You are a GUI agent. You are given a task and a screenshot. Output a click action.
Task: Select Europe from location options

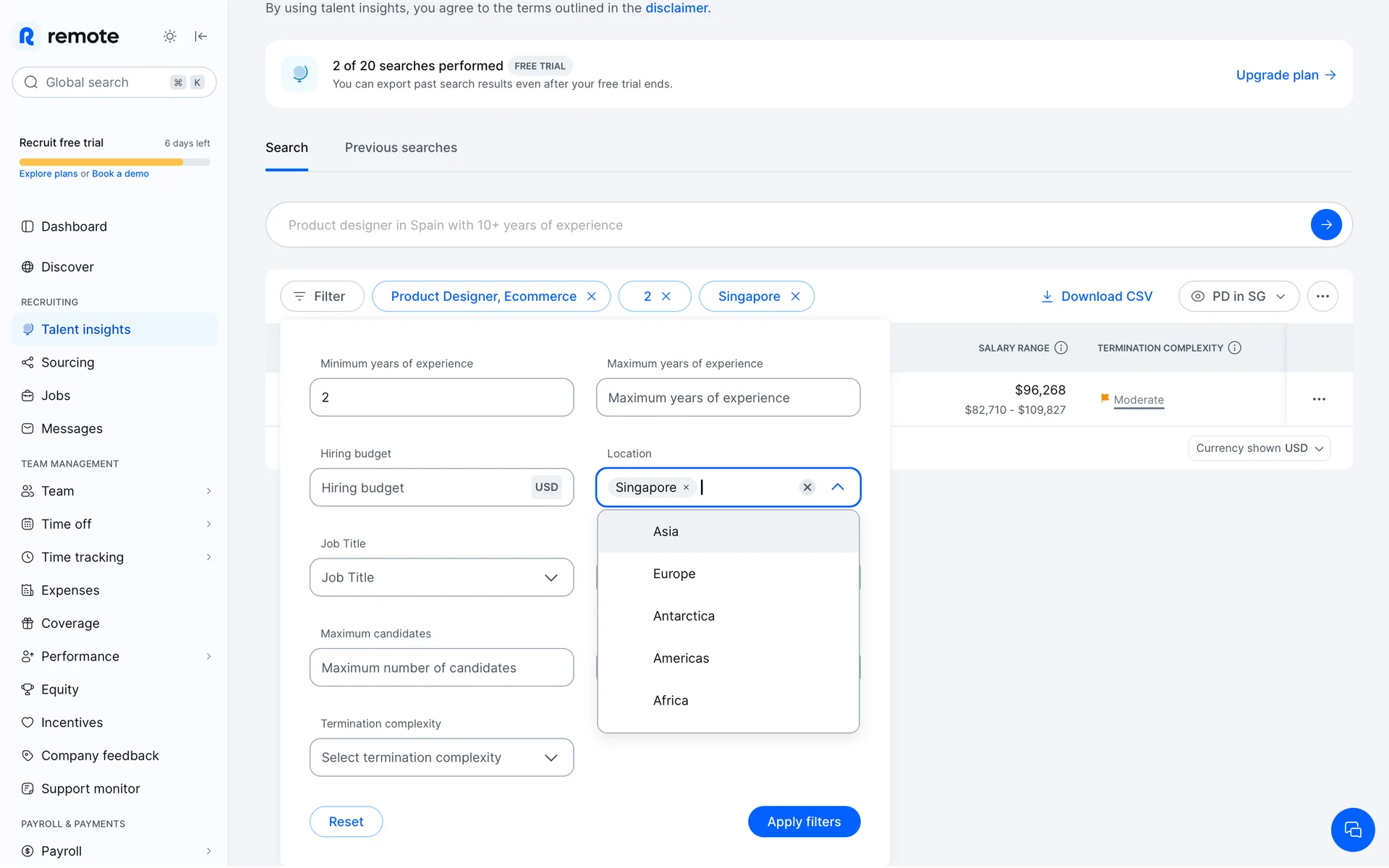(674, 574)
